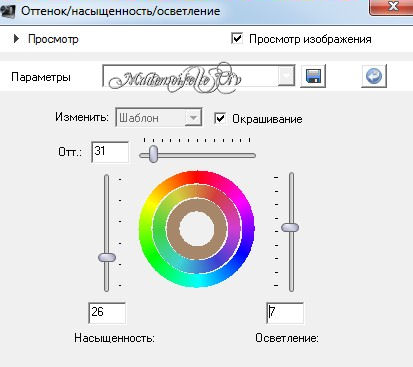This screenshot has width=413, height=367.
Task: Toggle the Окрашивание checkbox
Action: click(220, 118)
